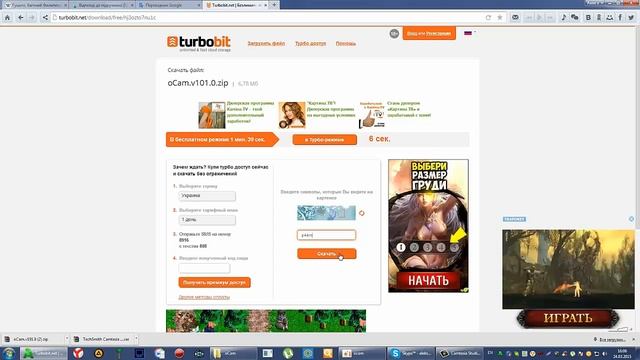This screenshot has width=640, height=360.
Task: Click the ad thumbnail with thumbs-up hand
Action: pyautogui.click(x=372, y=115)
